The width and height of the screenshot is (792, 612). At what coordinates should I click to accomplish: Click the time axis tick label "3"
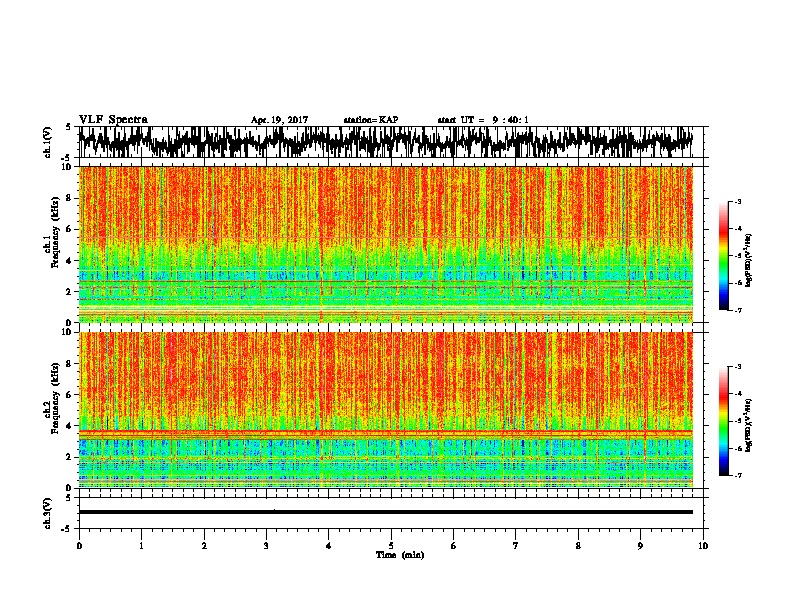pyautogui.click(x=266, y=546)
